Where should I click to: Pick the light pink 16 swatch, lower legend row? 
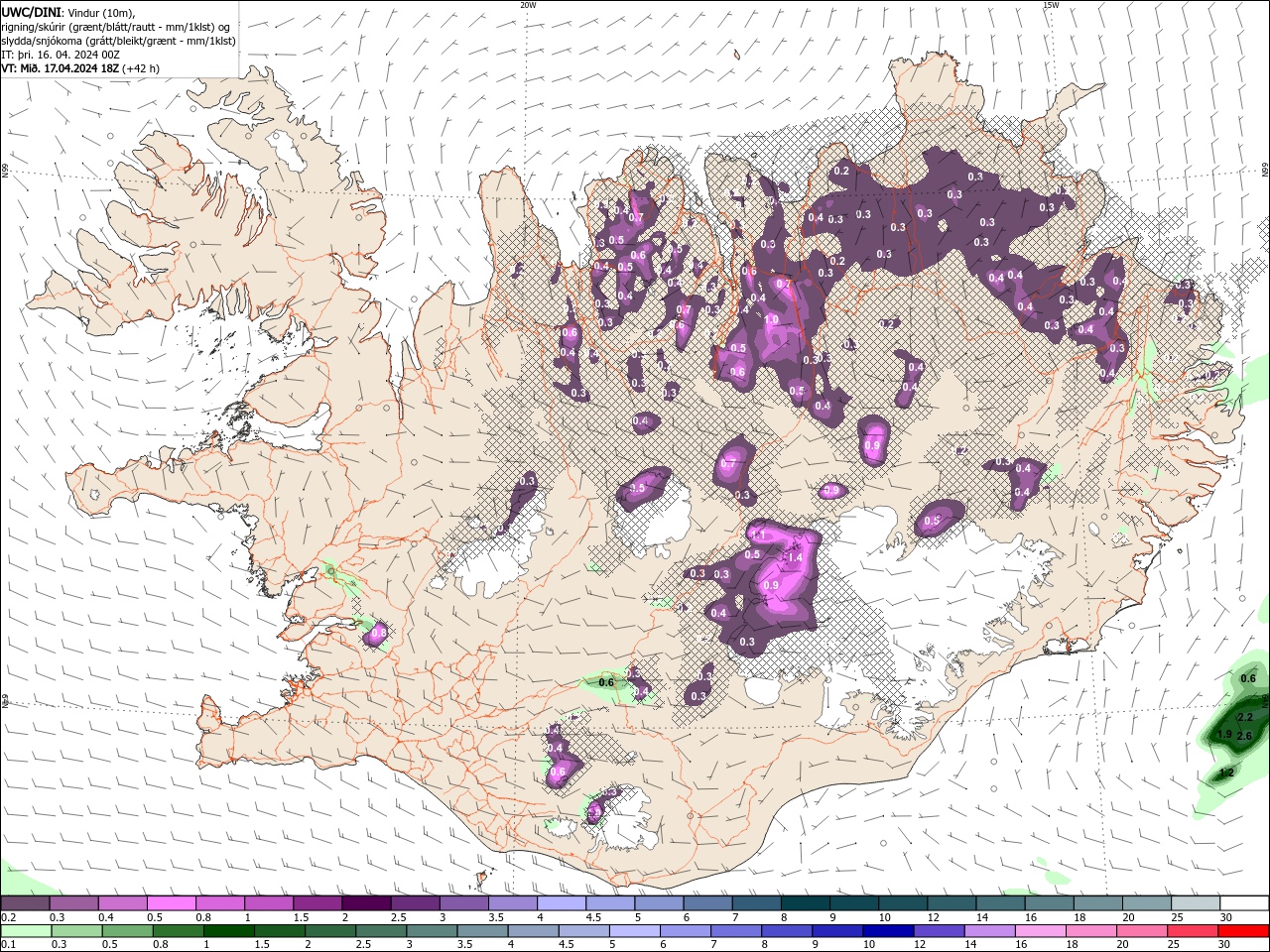[1041, 930]
